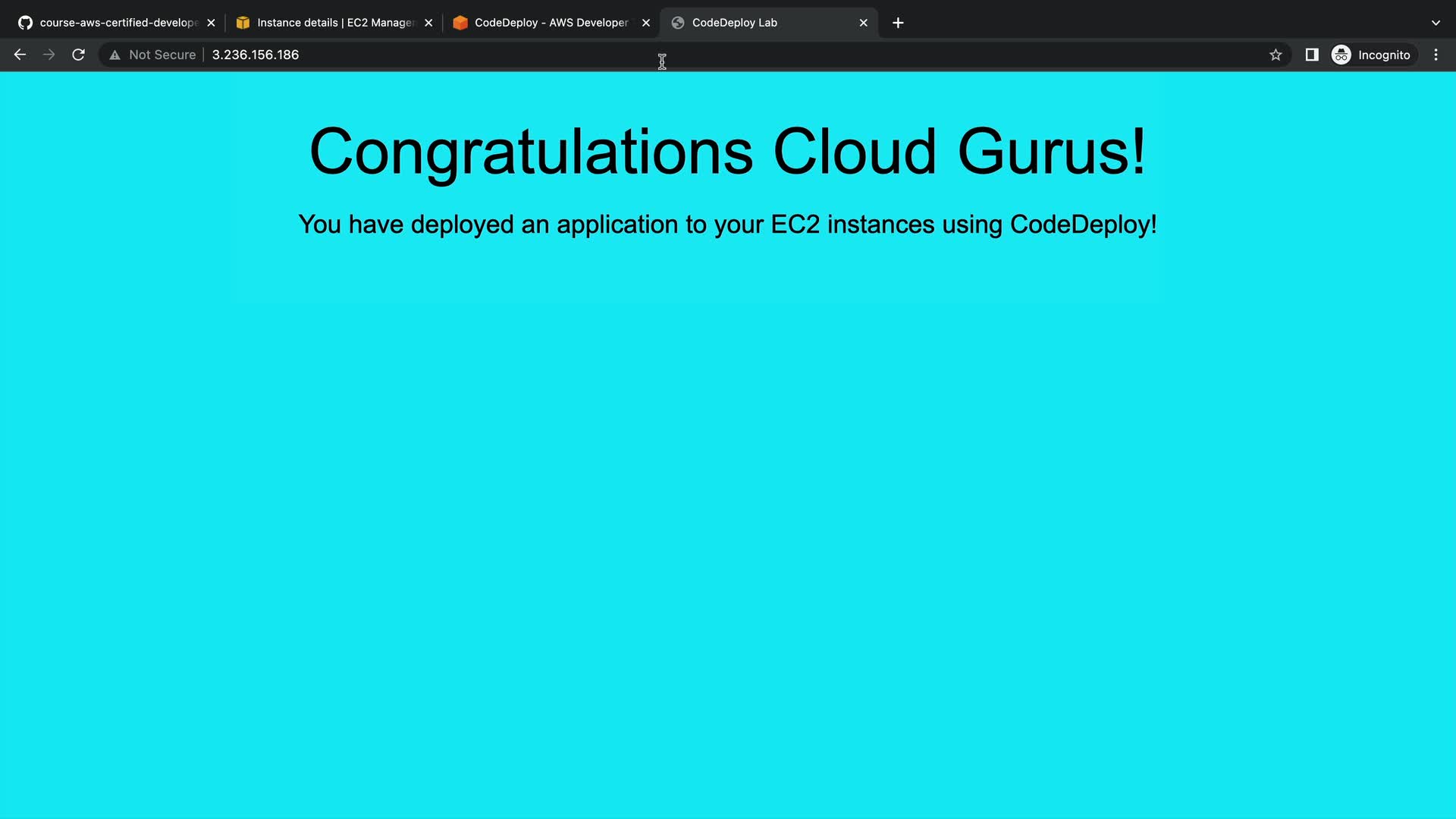Viewport: 1456px width, 819px height.
Task: Close the CodeDeploy Lab tab
Action: click(x=863, y=23)
